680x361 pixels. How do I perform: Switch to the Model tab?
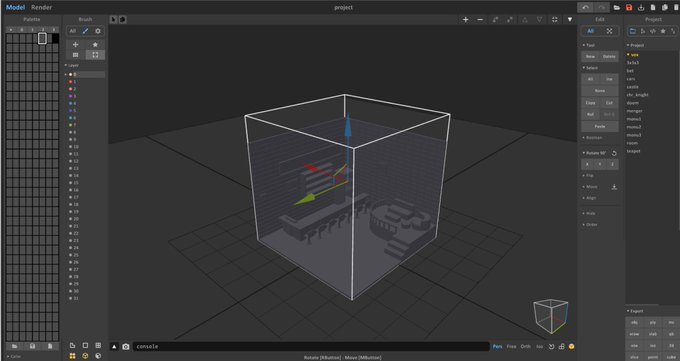(x=15, y=7)
